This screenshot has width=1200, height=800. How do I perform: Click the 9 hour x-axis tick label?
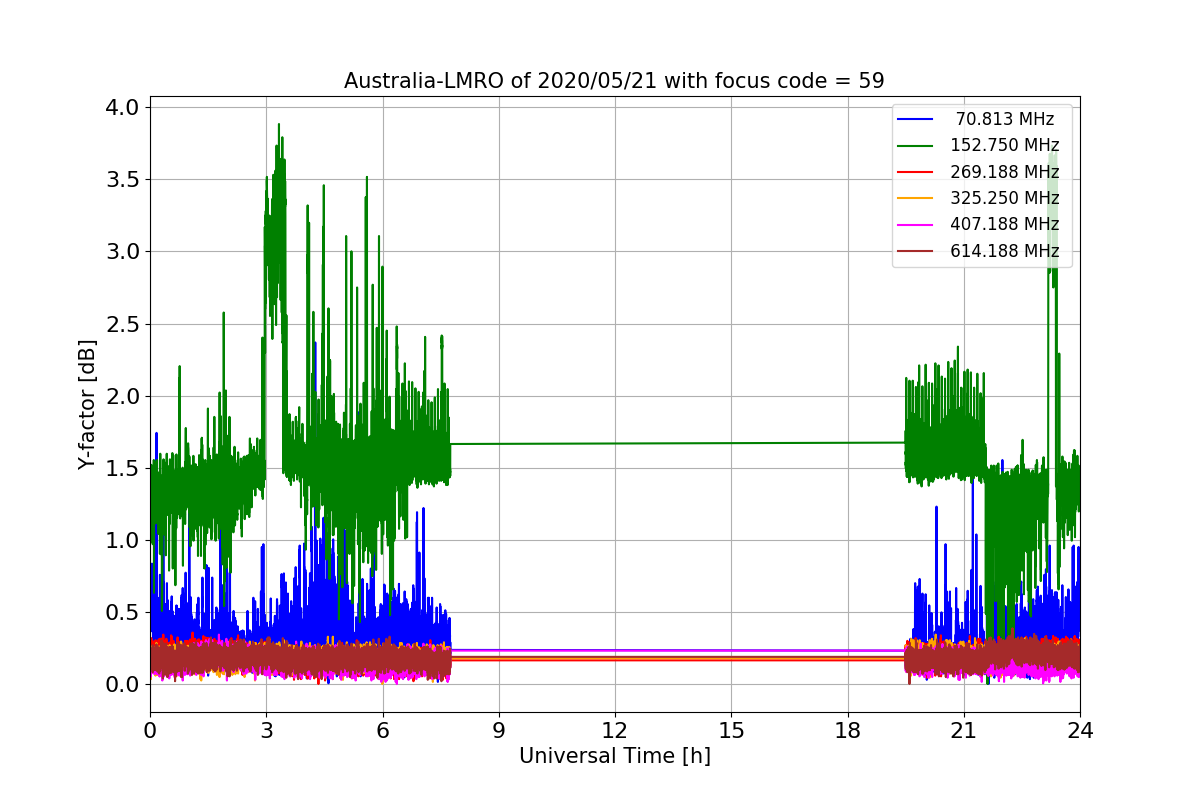pyautogui.click(x=499, y=730)
